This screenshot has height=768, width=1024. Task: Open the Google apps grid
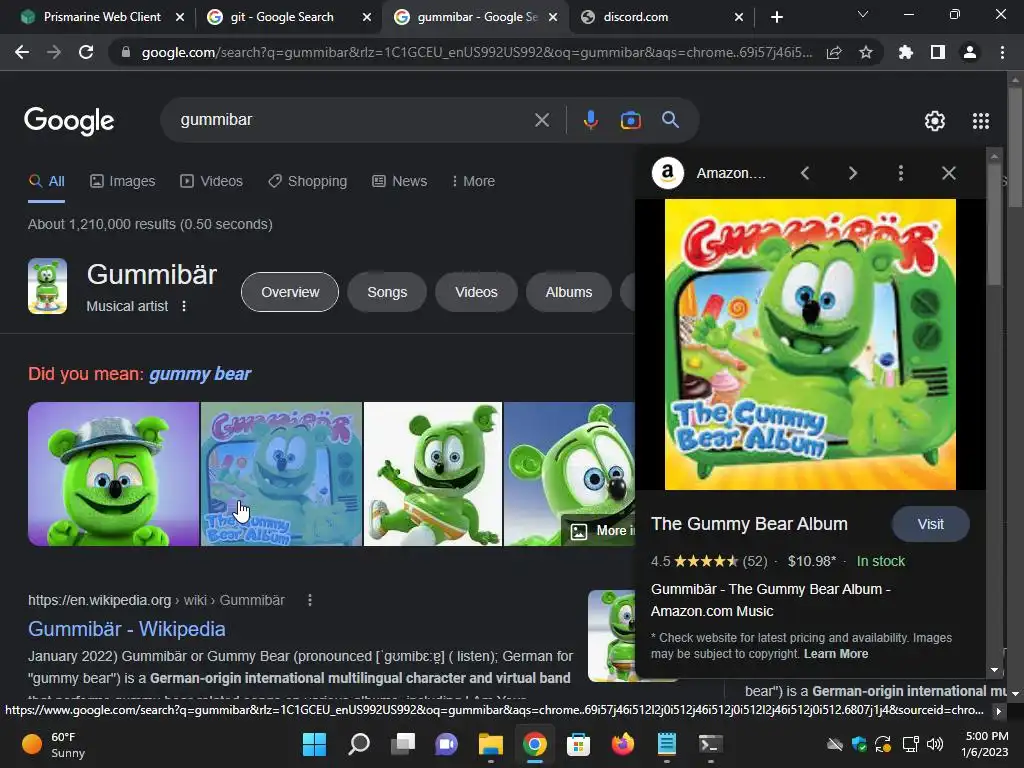click(x=981, y=121)
